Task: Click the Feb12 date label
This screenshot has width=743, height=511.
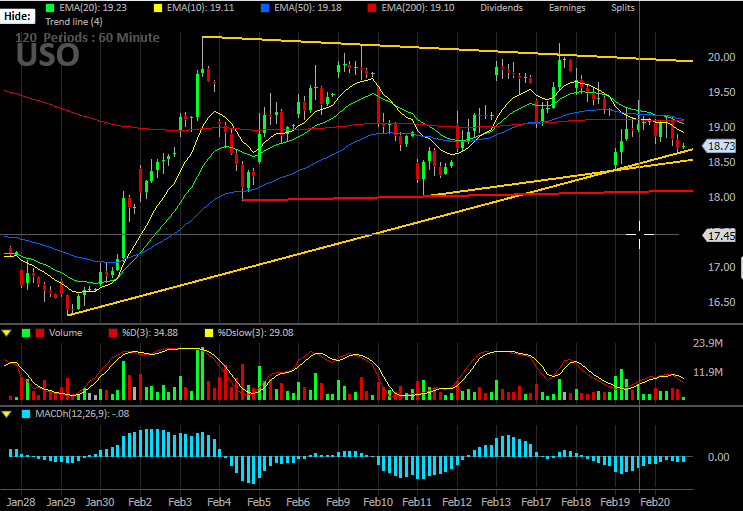Action: (457, 502)
